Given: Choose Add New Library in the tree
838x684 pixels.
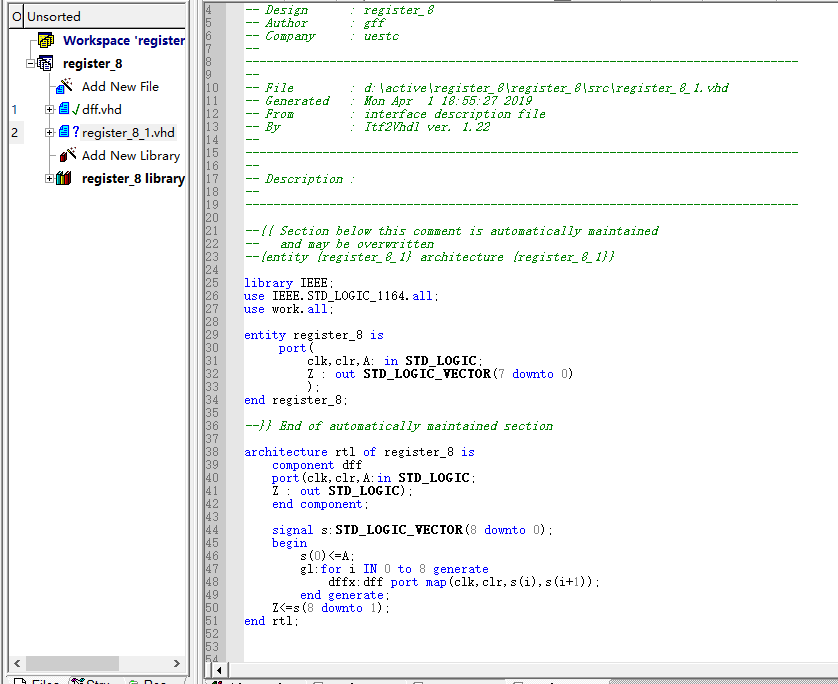Looking at the screenshot, I should 131,156.
